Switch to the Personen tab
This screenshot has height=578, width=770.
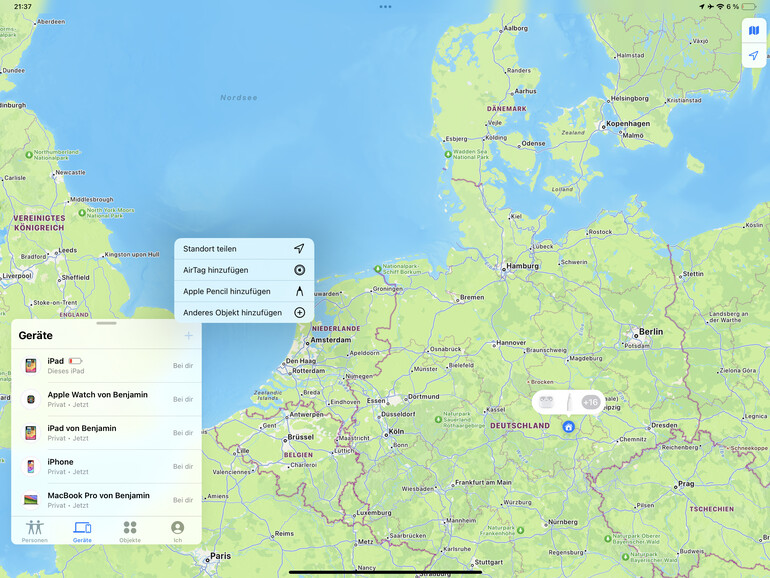[x=35, y=531]
